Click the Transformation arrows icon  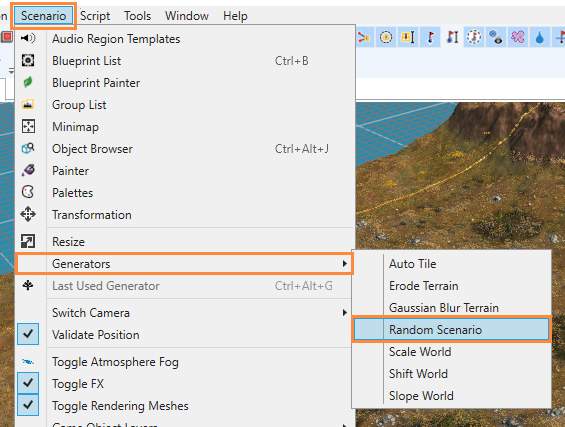(28, 214)
